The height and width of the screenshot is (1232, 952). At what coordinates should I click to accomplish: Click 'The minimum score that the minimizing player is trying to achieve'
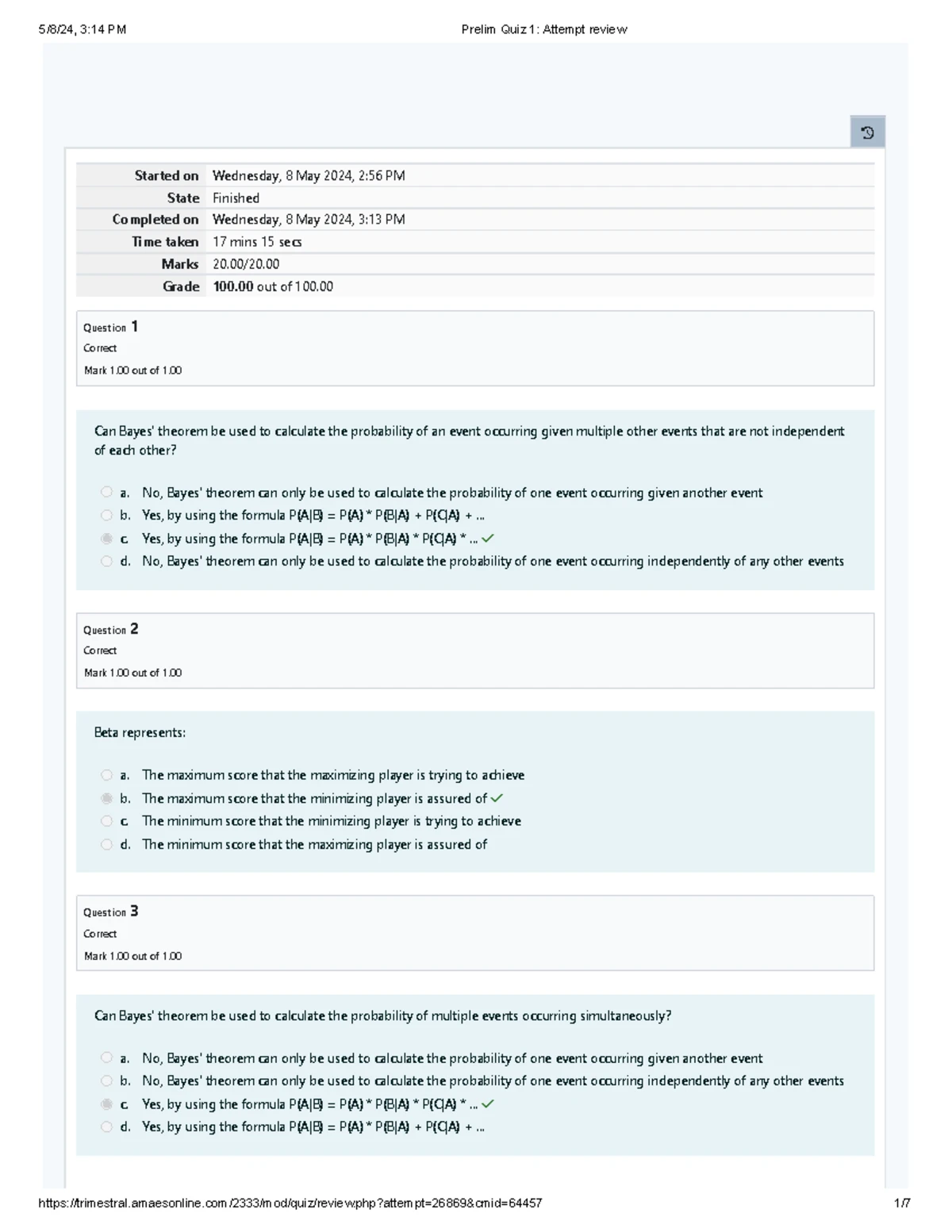[332, 821]
